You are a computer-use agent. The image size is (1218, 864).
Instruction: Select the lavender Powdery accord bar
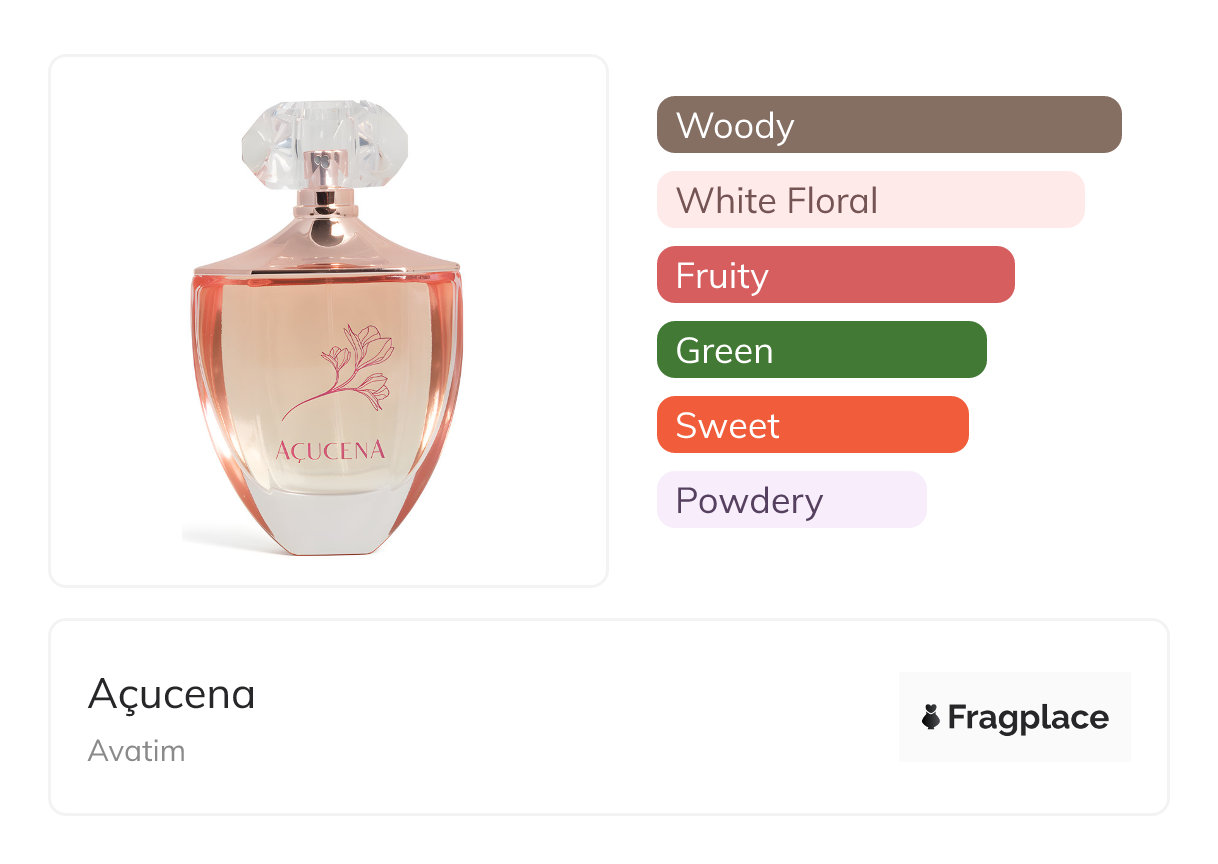(791, 500)
